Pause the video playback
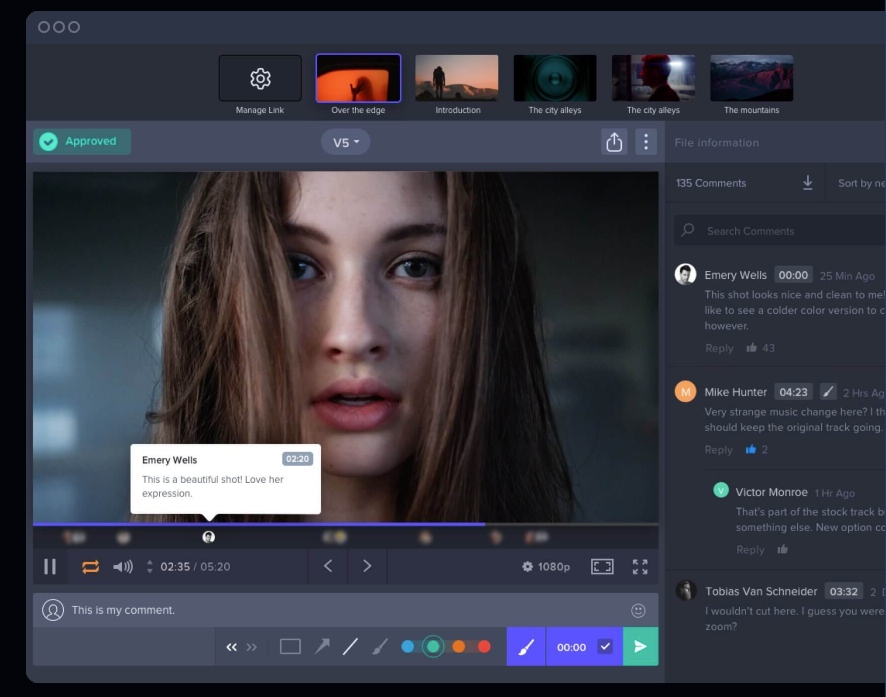This screenshot has width=886, height=697. pyautogui.click(x=49, y=566)
